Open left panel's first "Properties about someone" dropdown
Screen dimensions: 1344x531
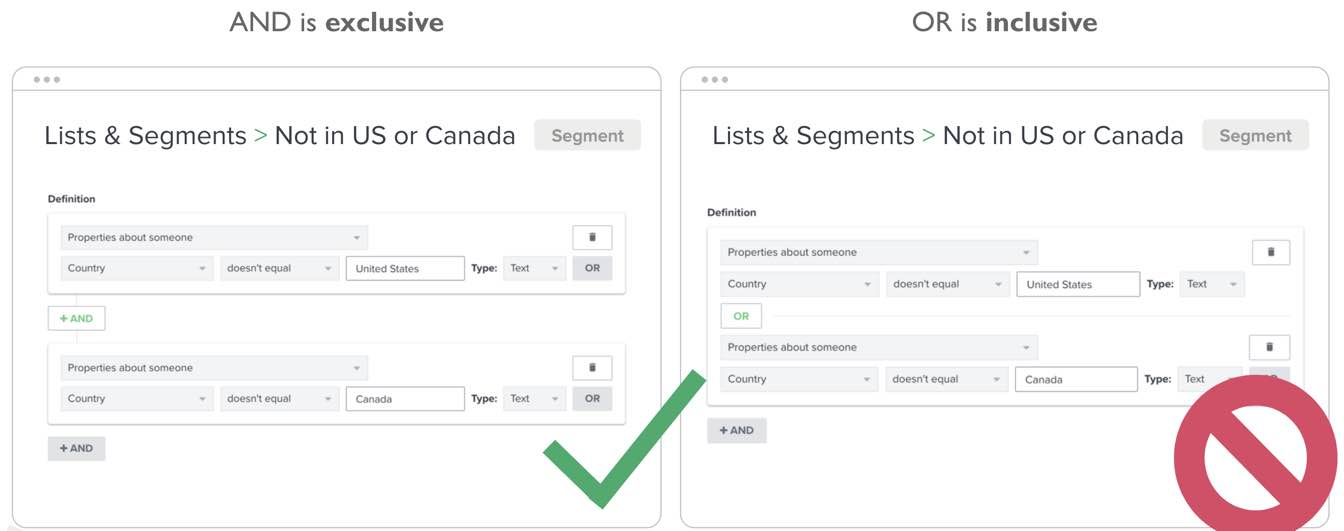[214, 238]
